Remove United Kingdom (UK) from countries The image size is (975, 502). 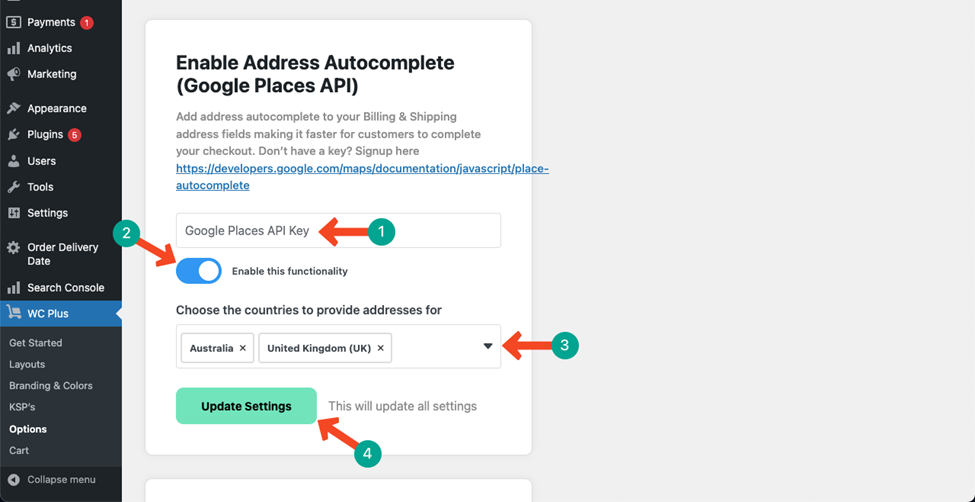coord(381,348)
